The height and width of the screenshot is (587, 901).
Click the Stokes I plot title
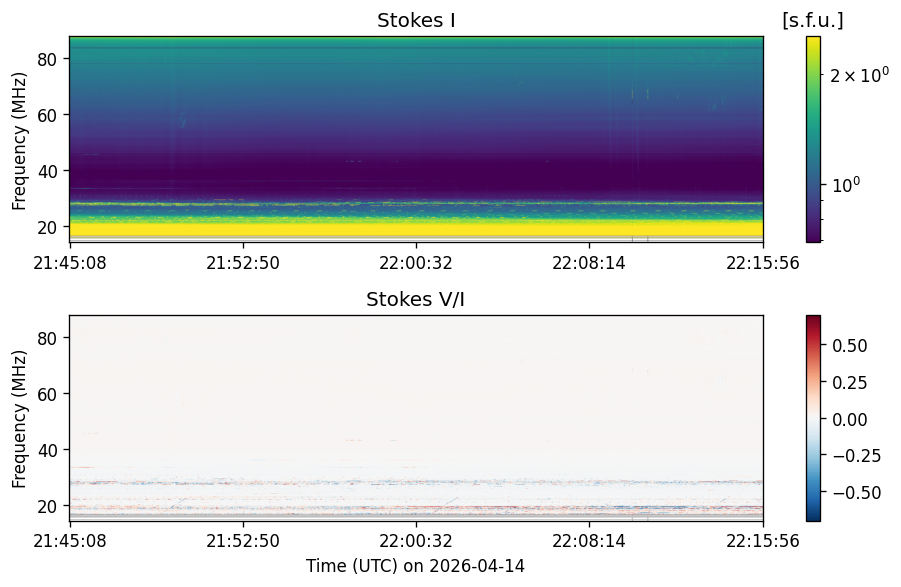[x=416, y=21]
